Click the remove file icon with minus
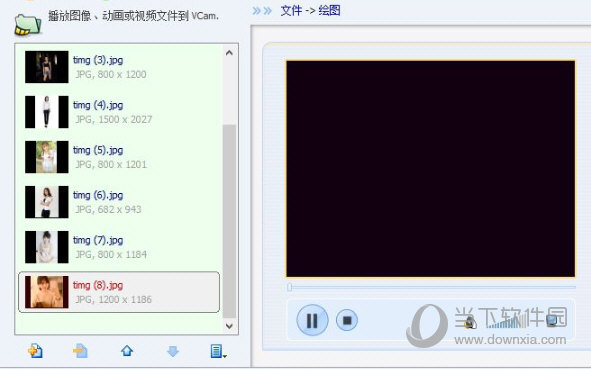The width and height of the screenshot is (591, 369). tap(80, 351)
